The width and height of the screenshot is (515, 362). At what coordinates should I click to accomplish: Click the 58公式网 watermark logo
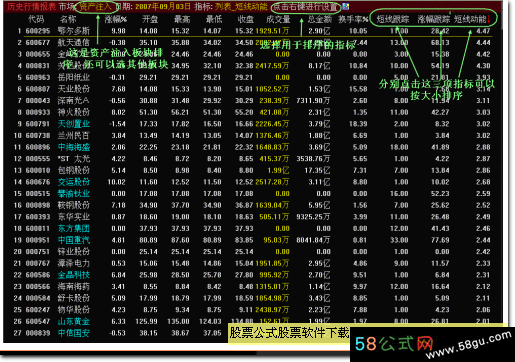(394, 344)
